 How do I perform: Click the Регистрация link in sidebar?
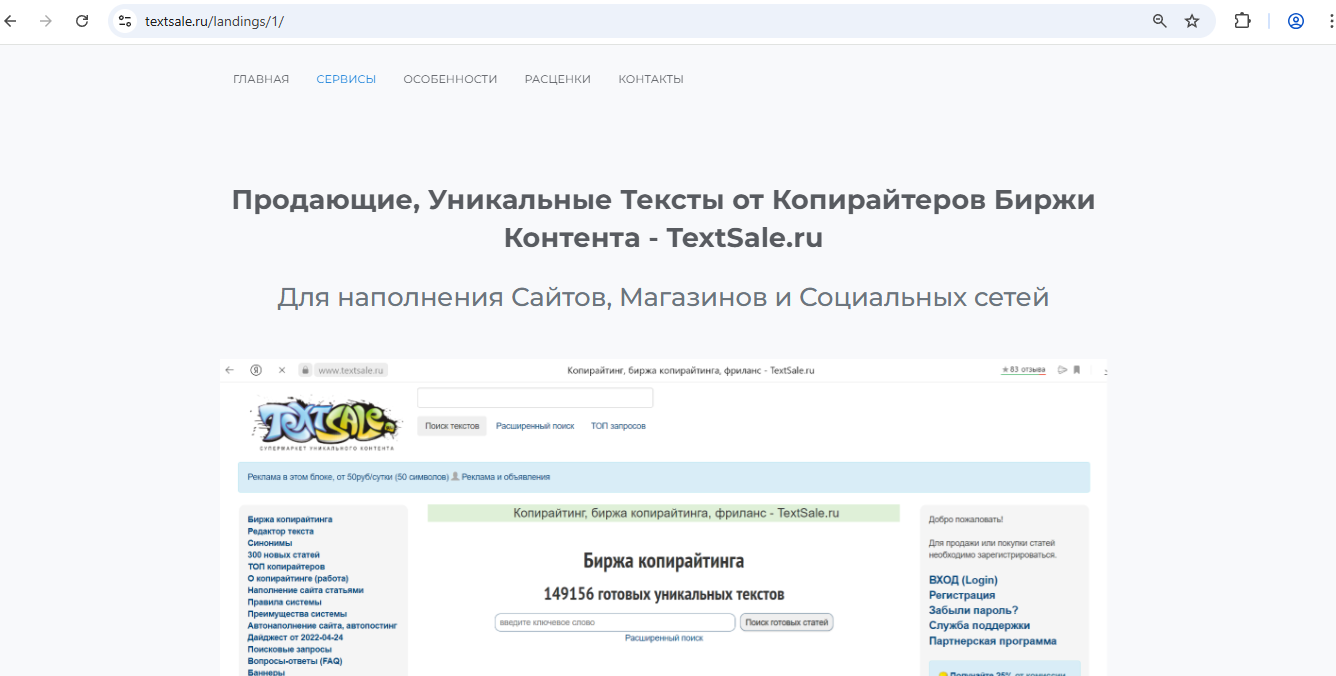(961, 595)
